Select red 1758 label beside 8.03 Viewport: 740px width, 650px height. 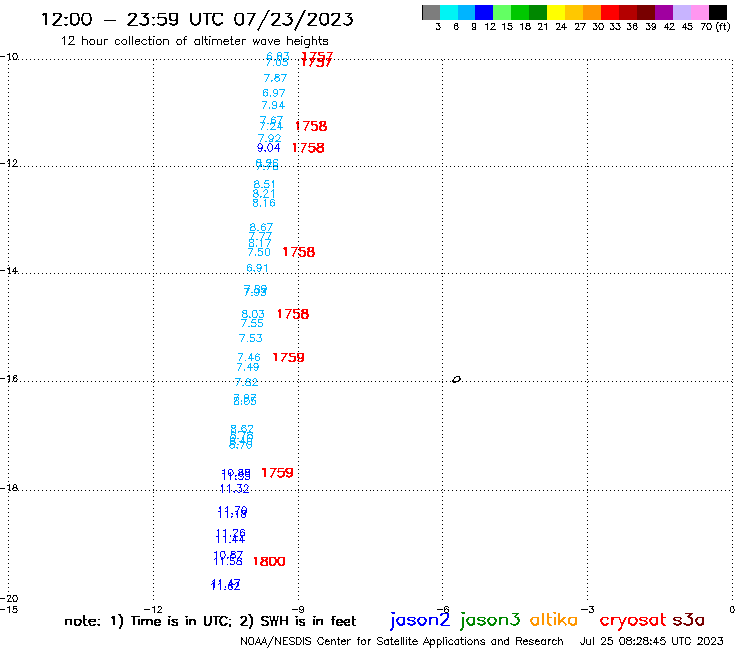293,314
